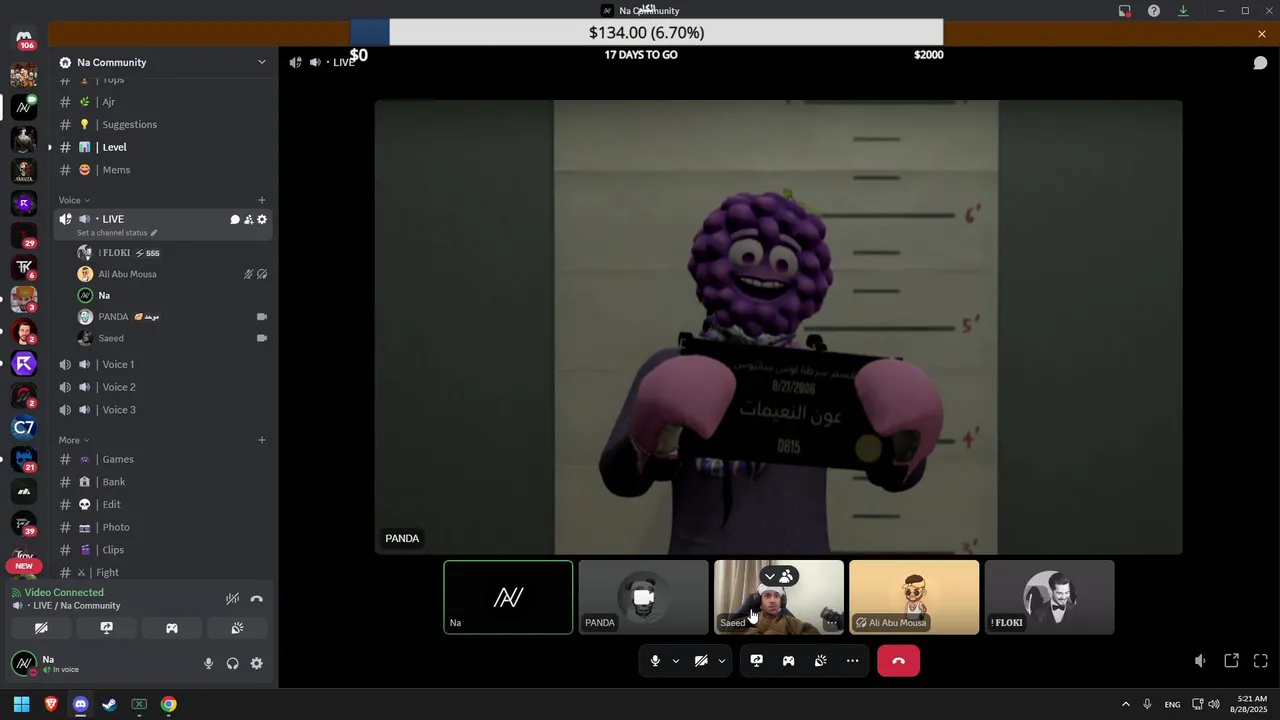
Task: Open the Bank text channel
Action: pos(163,482)
